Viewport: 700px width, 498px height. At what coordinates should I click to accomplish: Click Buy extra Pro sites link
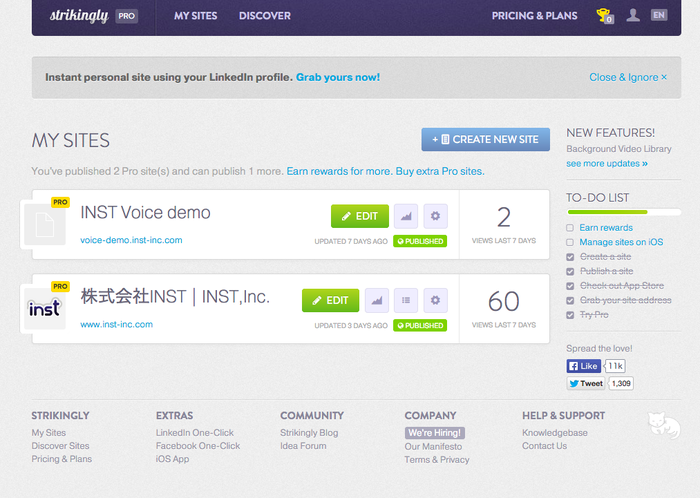pos(440,171)
